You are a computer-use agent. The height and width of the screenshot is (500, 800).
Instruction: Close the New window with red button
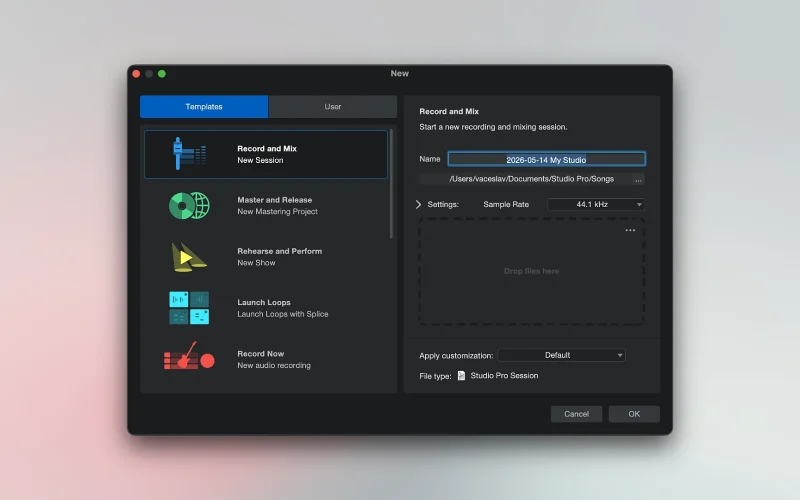click(x=136, y=74)
